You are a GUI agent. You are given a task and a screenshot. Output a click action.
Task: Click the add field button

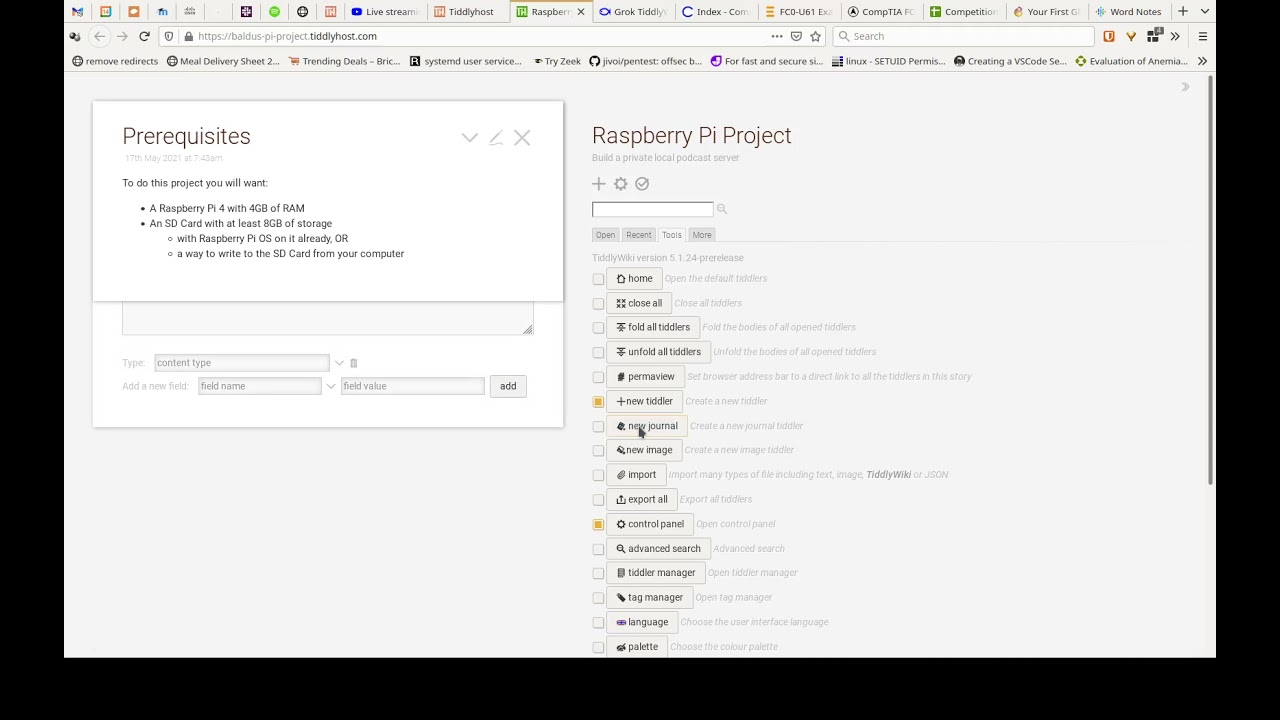(508, 386)
